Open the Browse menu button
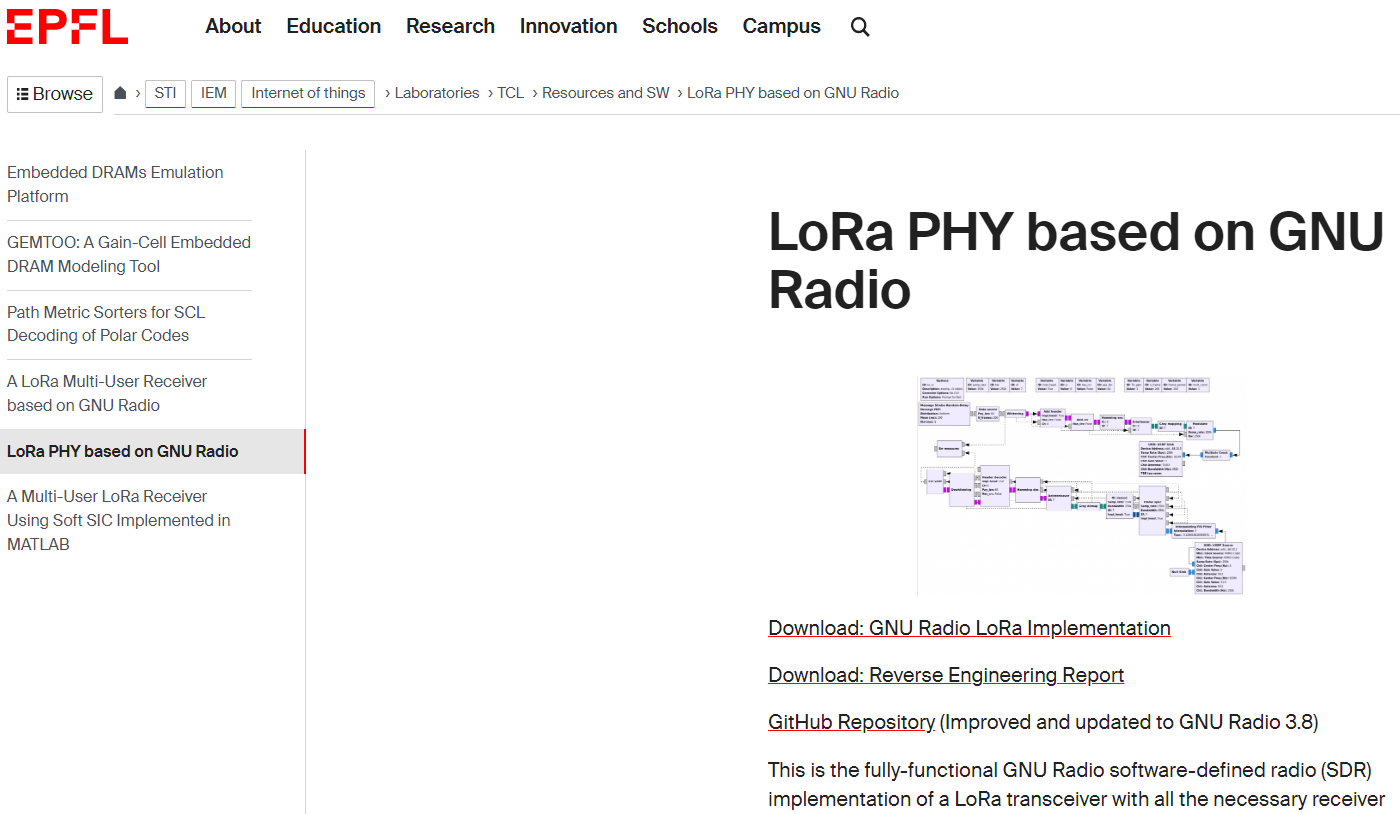This screenshot has width=1400, height=814. pyautogui.click(x=55, y=94)
